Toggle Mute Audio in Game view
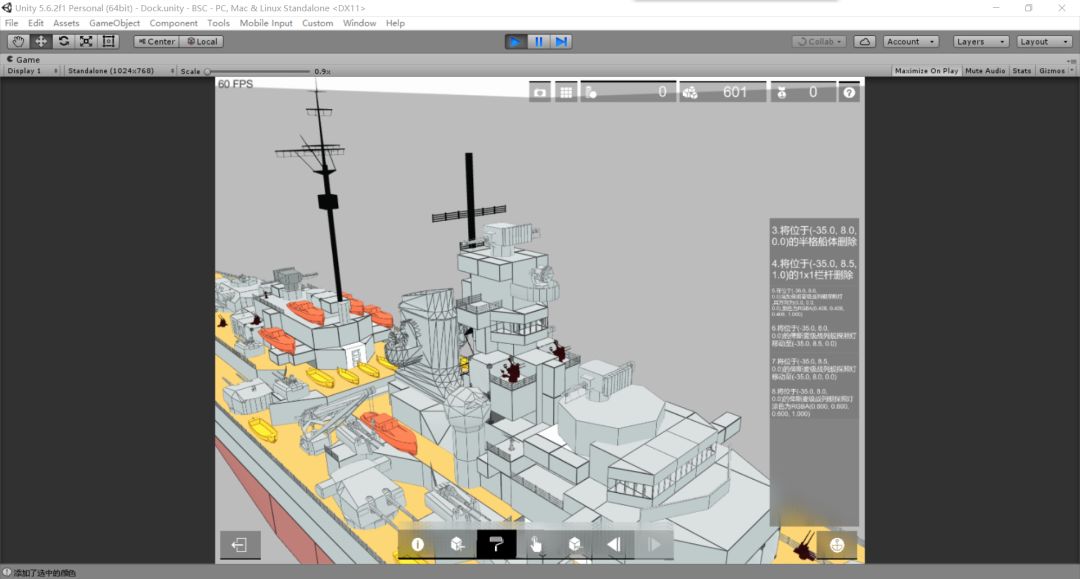 [985, 71]
